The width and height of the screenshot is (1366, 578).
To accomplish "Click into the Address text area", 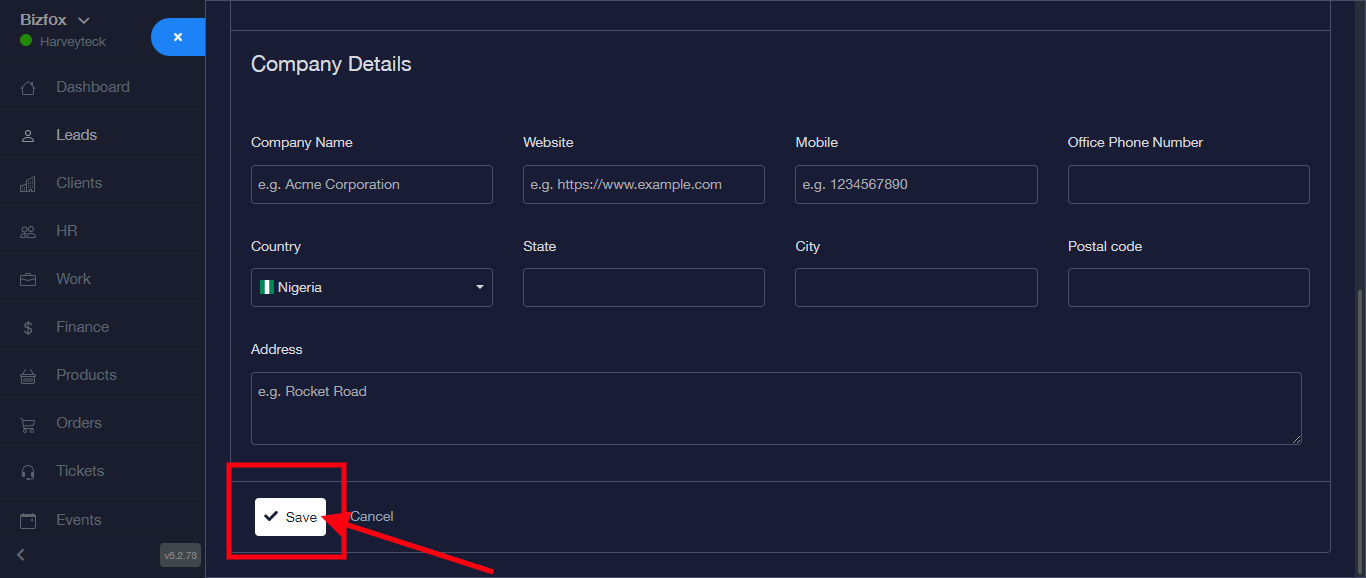I will [x=775, y=408].
